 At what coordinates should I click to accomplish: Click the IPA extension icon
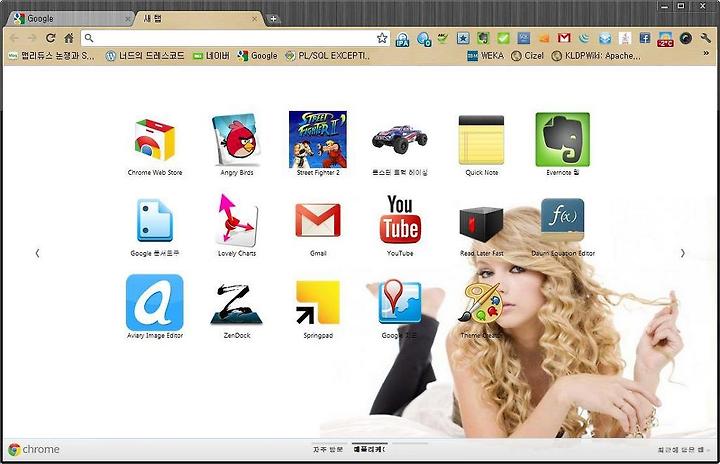(402, 39)
